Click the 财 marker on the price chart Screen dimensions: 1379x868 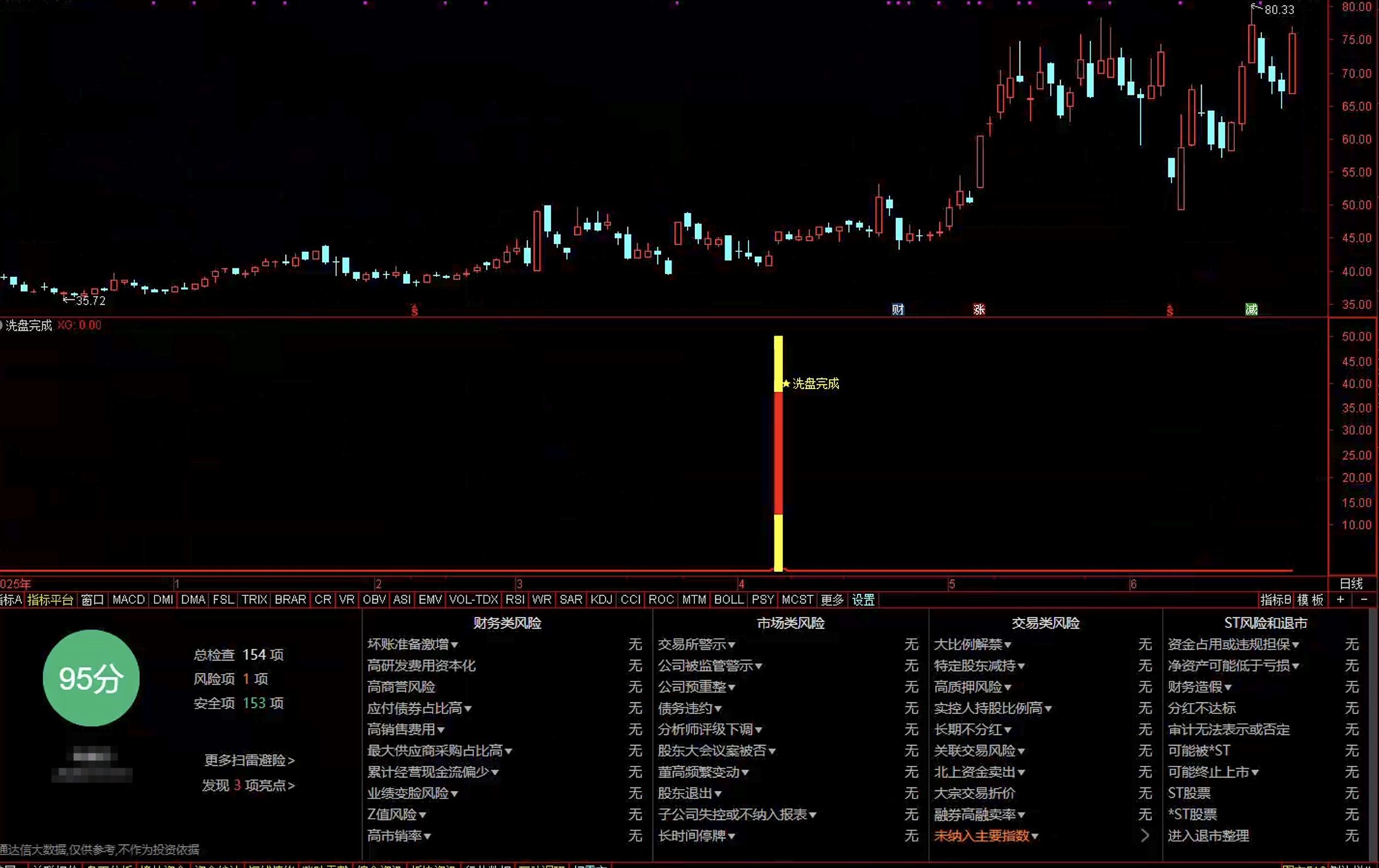tap(898, 309)
